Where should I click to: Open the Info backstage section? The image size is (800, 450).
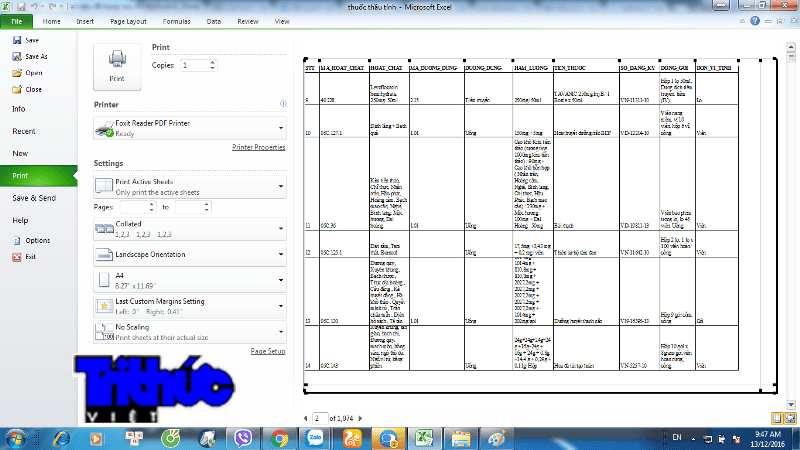(19, 109)
